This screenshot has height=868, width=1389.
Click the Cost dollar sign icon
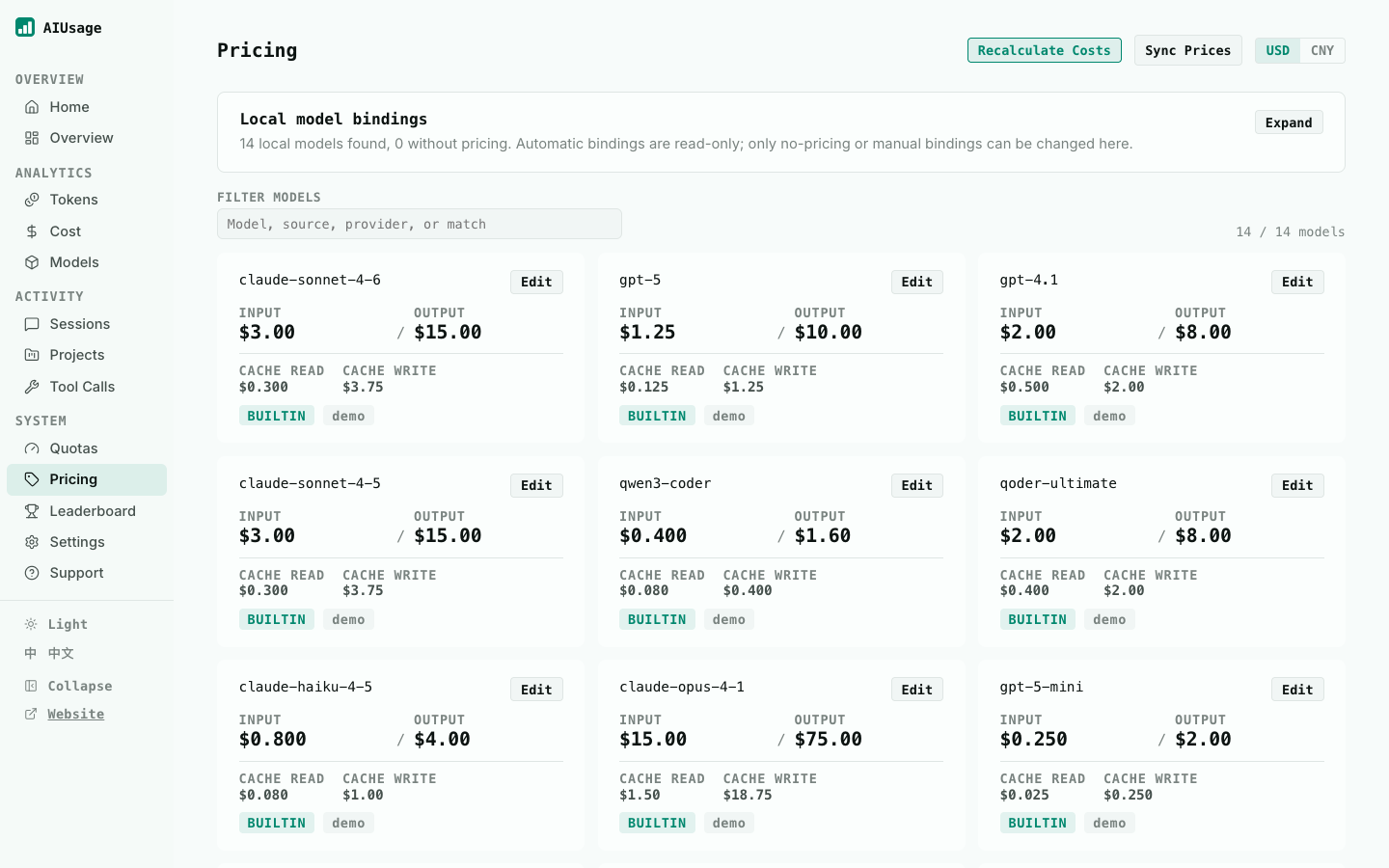pos(32,231)
